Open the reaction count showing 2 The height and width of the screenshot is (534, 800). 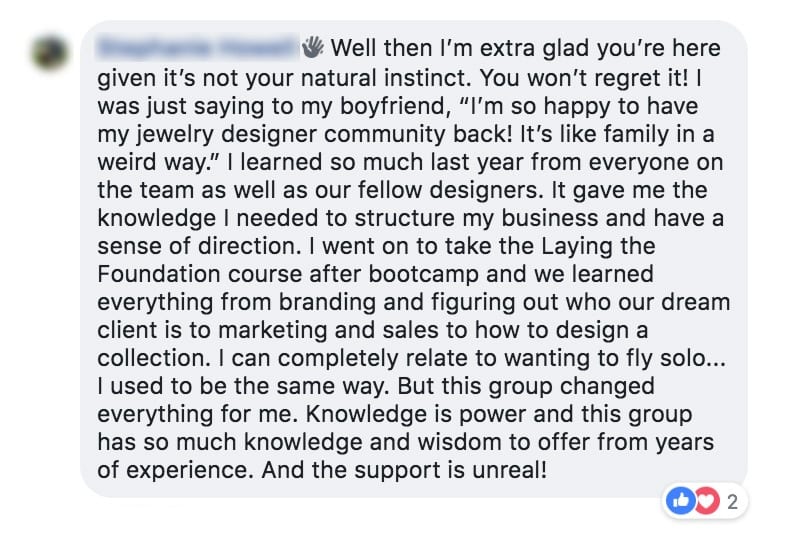(x=732, y=502)
